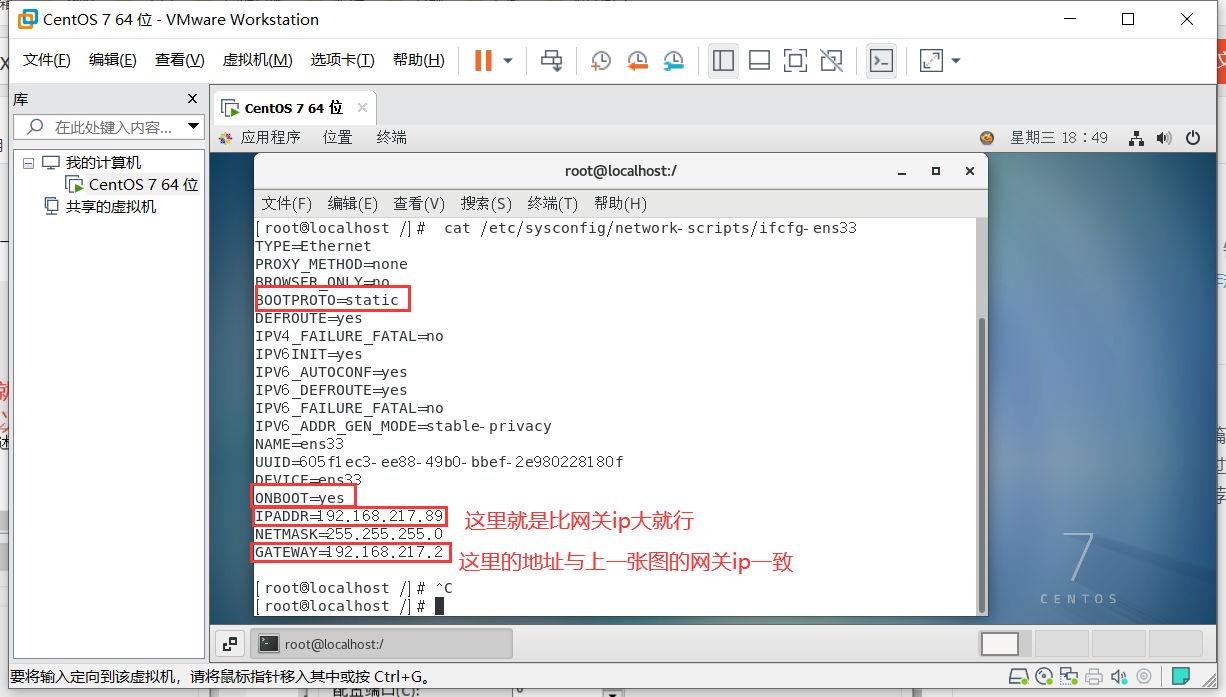Screen dimensions: 1226x697
Task: Click the terminal vertical scrollbar
Action: point(981,465)
